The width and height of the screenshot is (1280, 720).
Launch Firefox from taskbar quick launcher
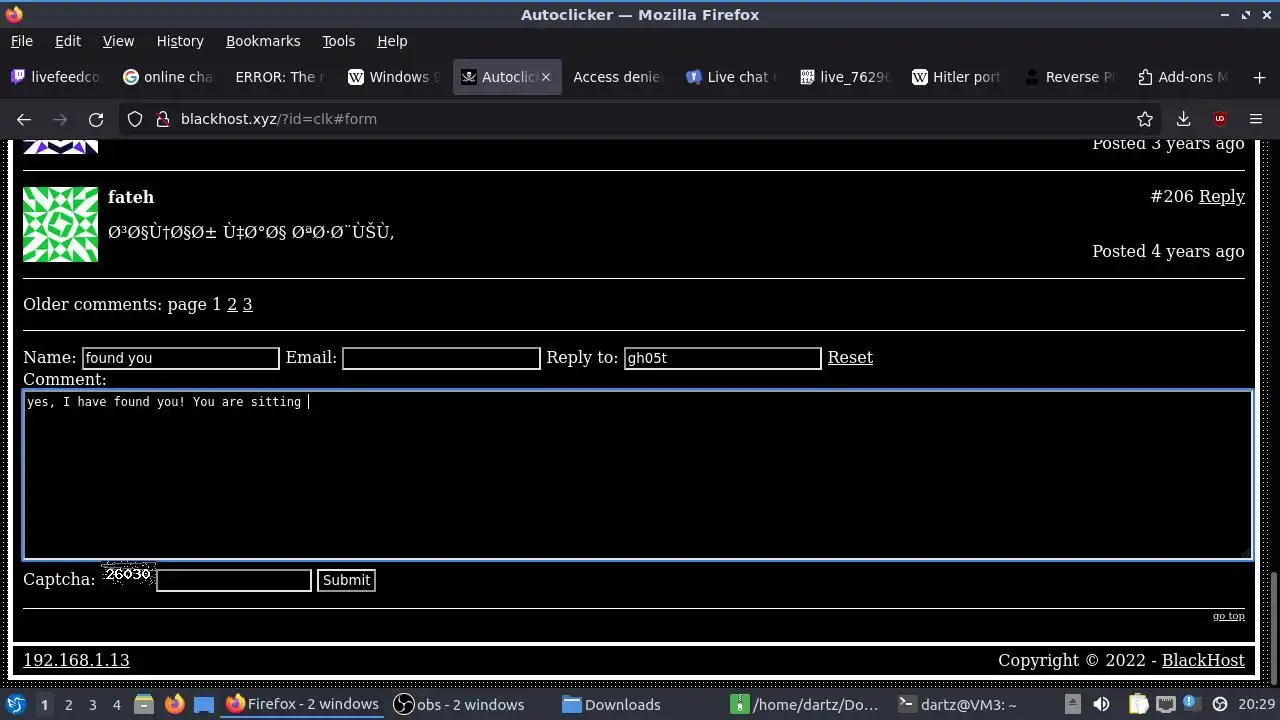click(x=174, y=704)
